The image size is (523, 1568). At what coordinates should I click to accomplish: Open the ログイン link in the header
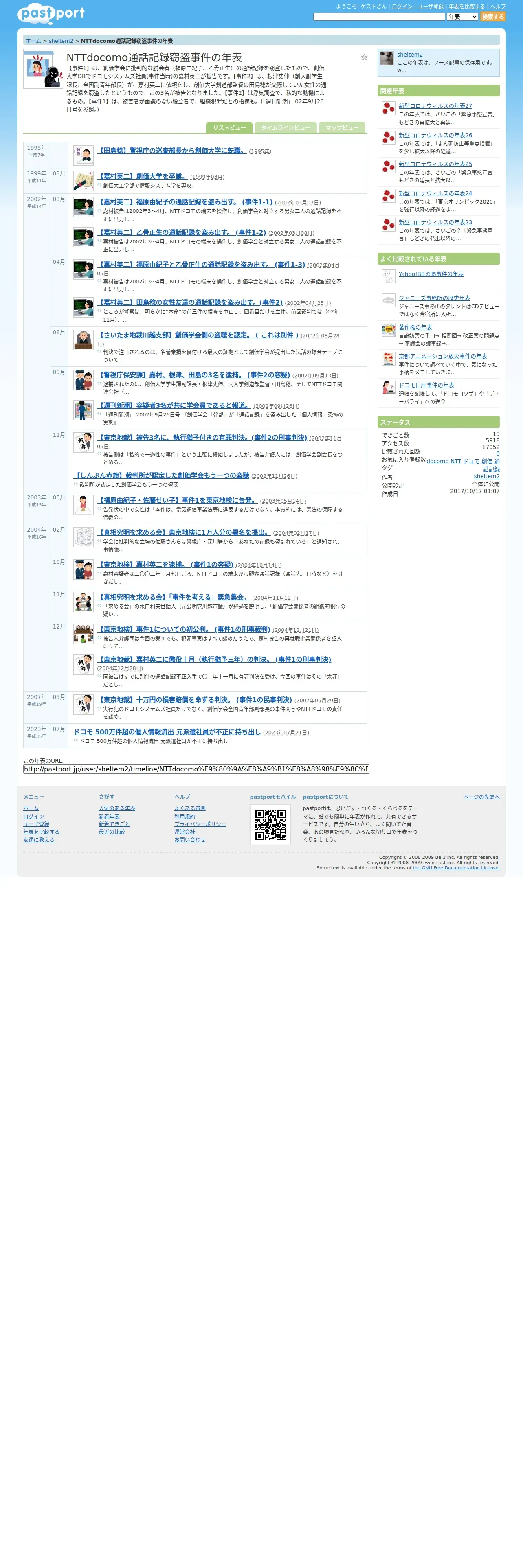(x=402, y=6)
